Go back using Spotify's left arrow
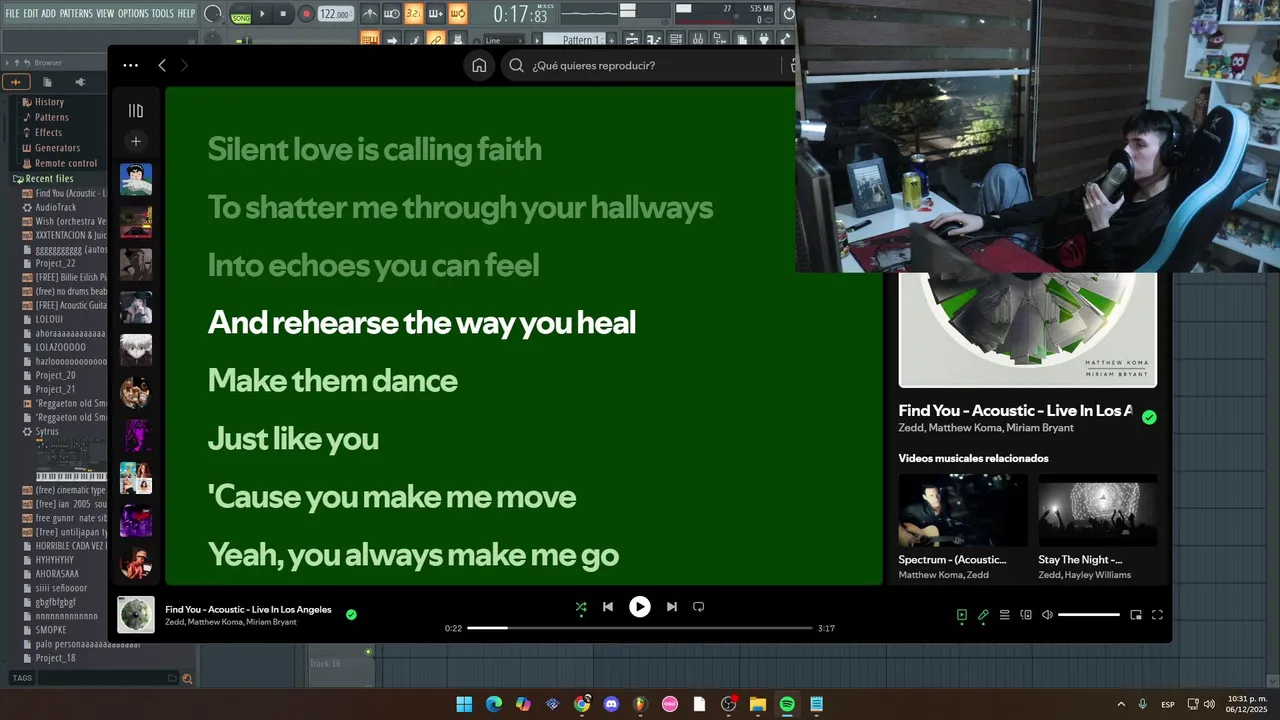This screenshot has height=720, width=1280. pyautogui.click(x=162, y=65)
